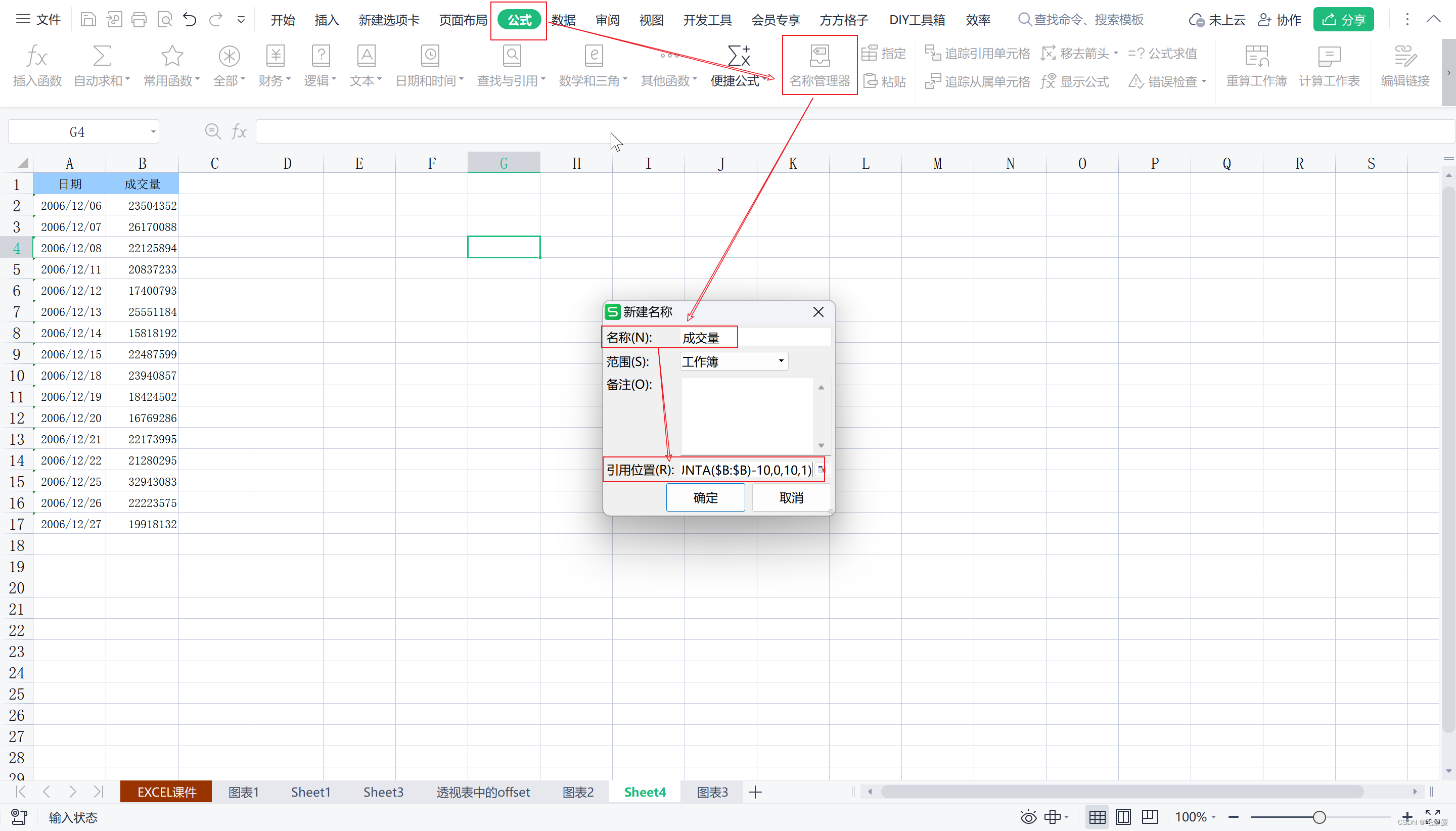
Task: Open Math and Trig (数学和三角) functions
Action: pos(593,66)
